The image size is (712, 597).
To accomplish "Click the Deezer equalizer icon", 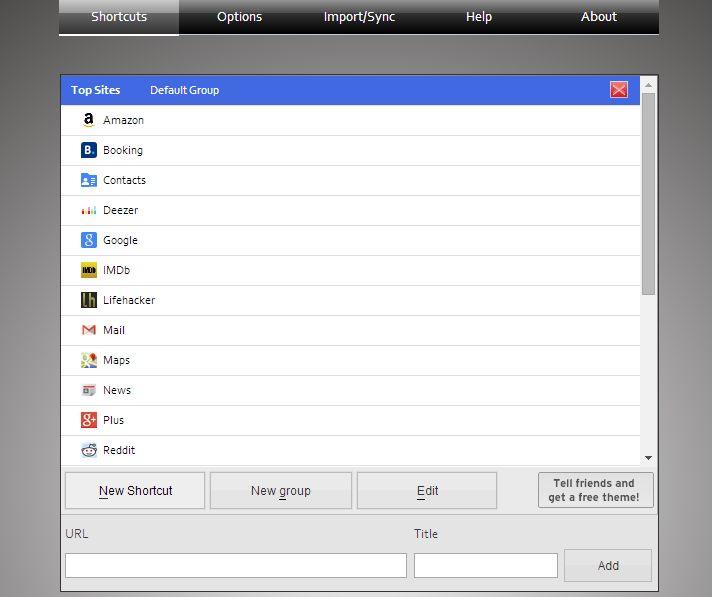I will pos(89,210).
